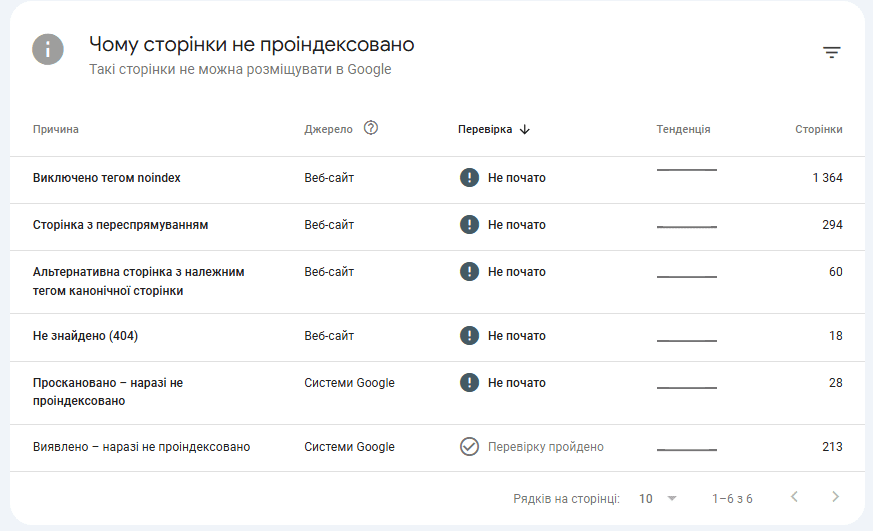This screenshot has width=873, height=531.
Task: Click help icon next to Джерело
Action: tap(371, 128)
